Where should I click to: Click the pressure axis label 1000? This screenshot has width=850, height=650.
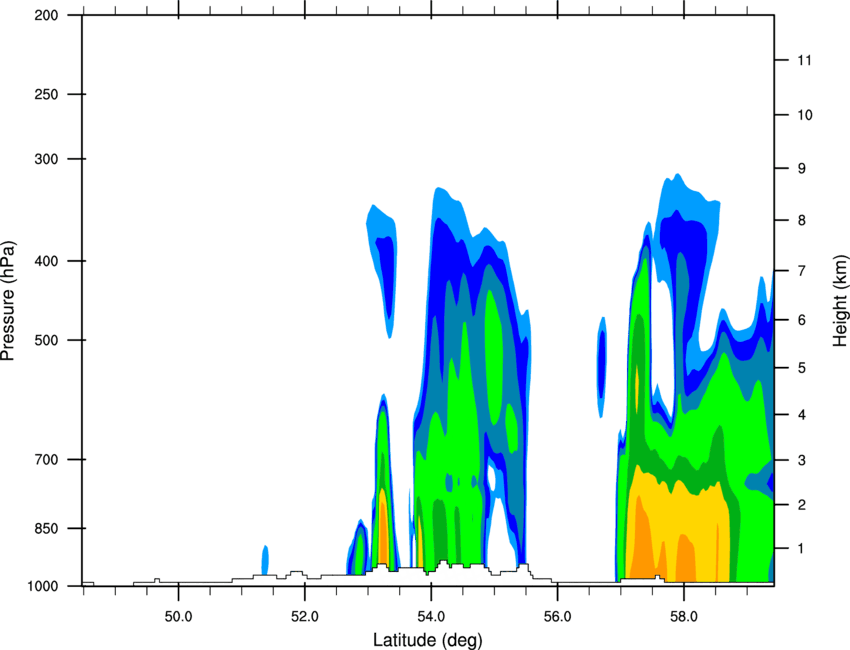coord(42,586)
